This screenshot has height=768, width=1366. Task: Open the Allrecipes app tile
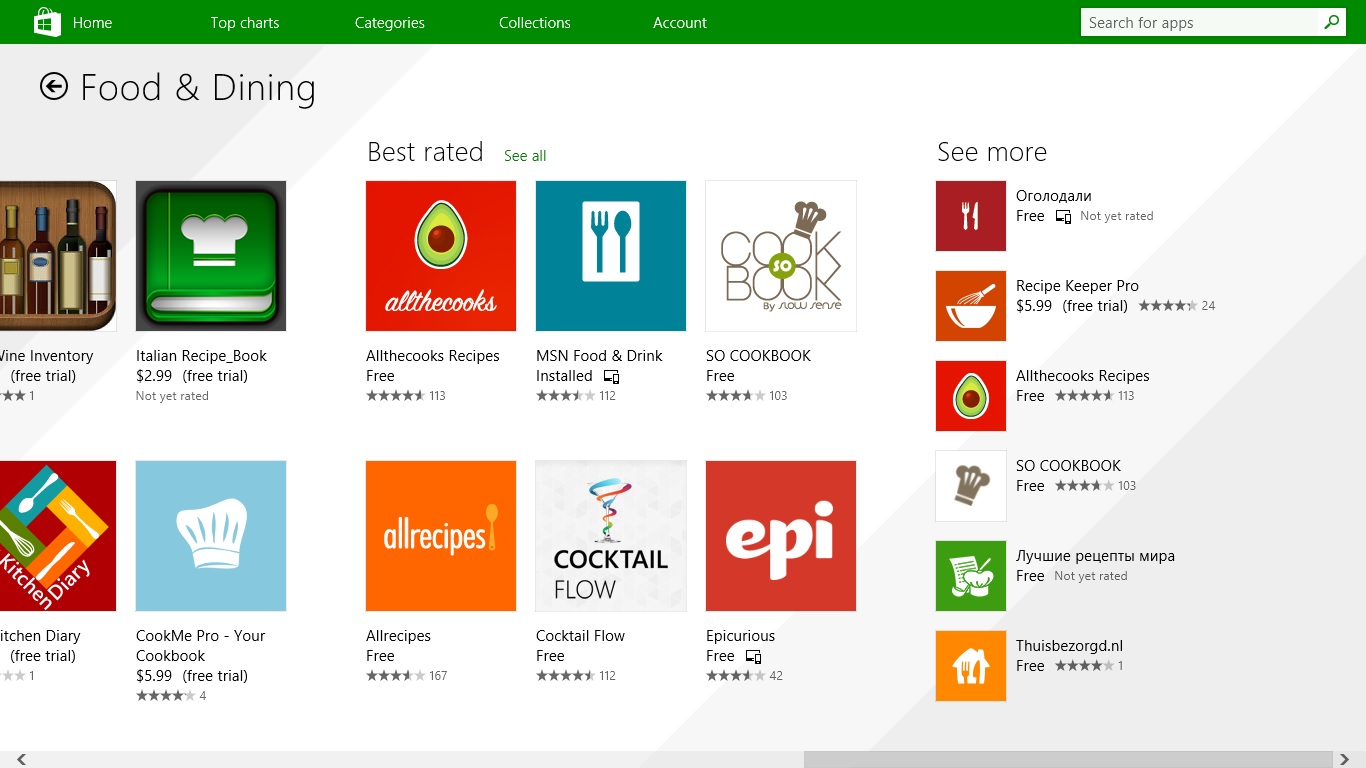tap(441, 536)
